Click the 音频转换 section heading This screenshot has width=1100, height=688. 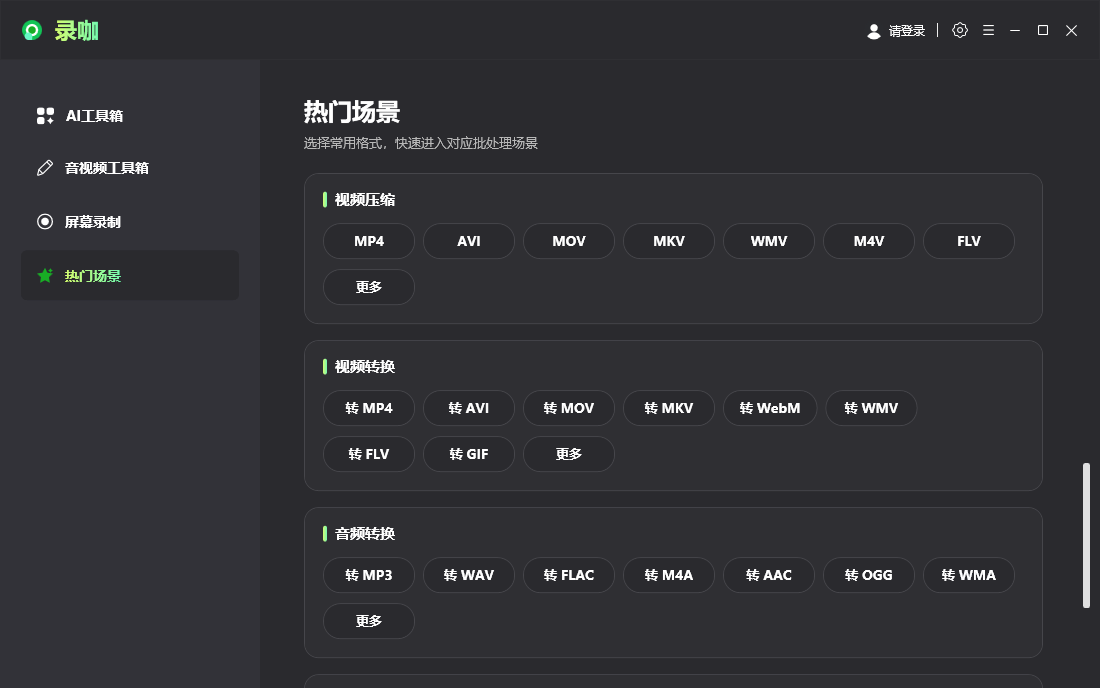[365, 534]
